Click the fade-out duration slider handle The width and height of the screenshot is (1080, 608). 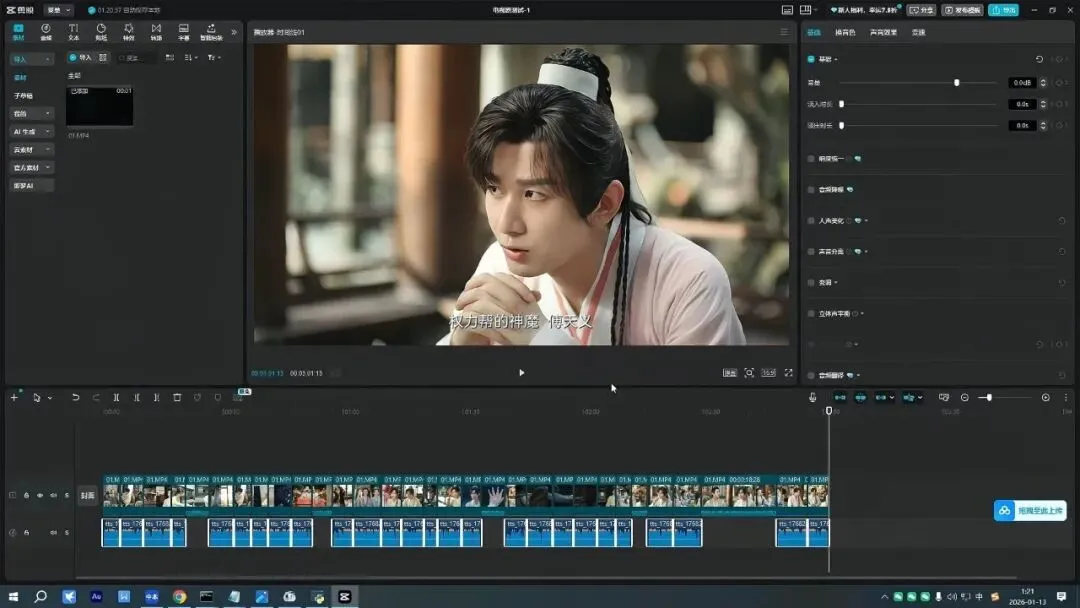[x=841, y=125]
